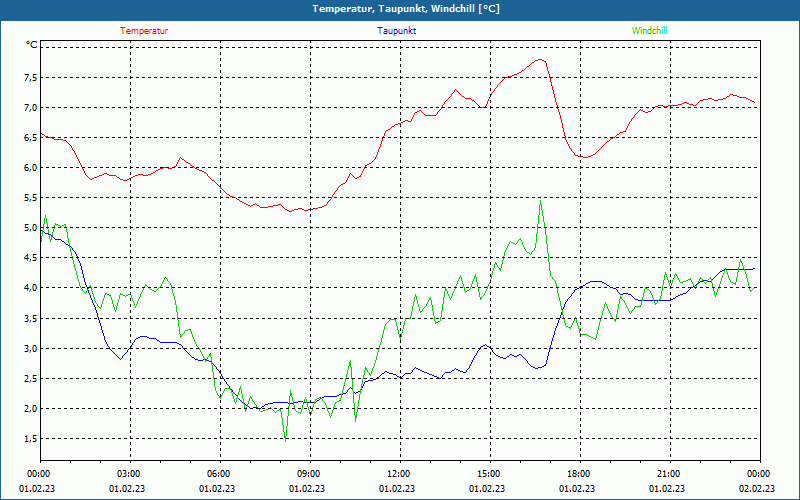Click the red Temperatur legend label

(144, 31)
